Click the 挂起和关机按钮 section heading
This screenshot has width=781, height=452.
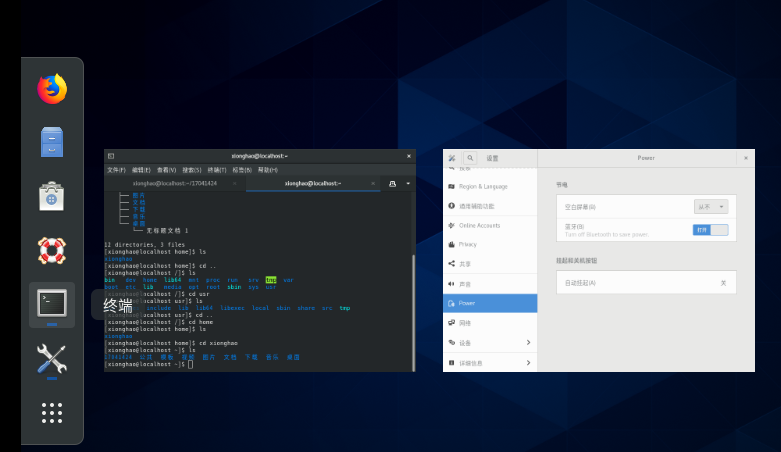pos(576,261)
